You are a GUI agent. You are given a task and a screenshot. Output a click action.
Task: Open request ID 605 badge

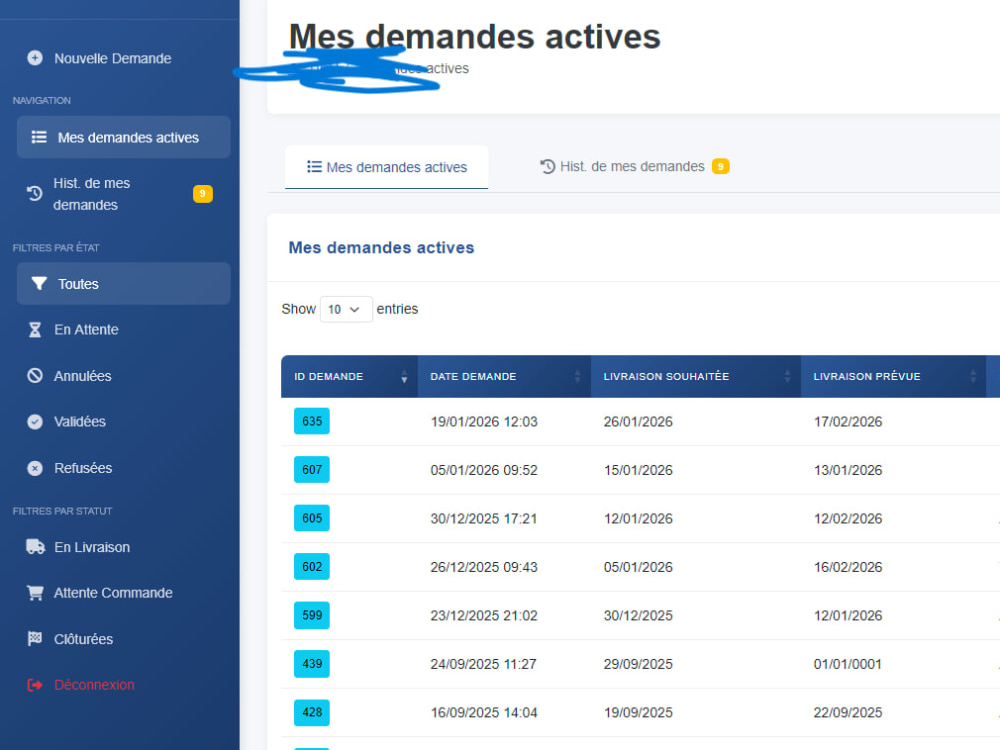(x=312, y=518)
